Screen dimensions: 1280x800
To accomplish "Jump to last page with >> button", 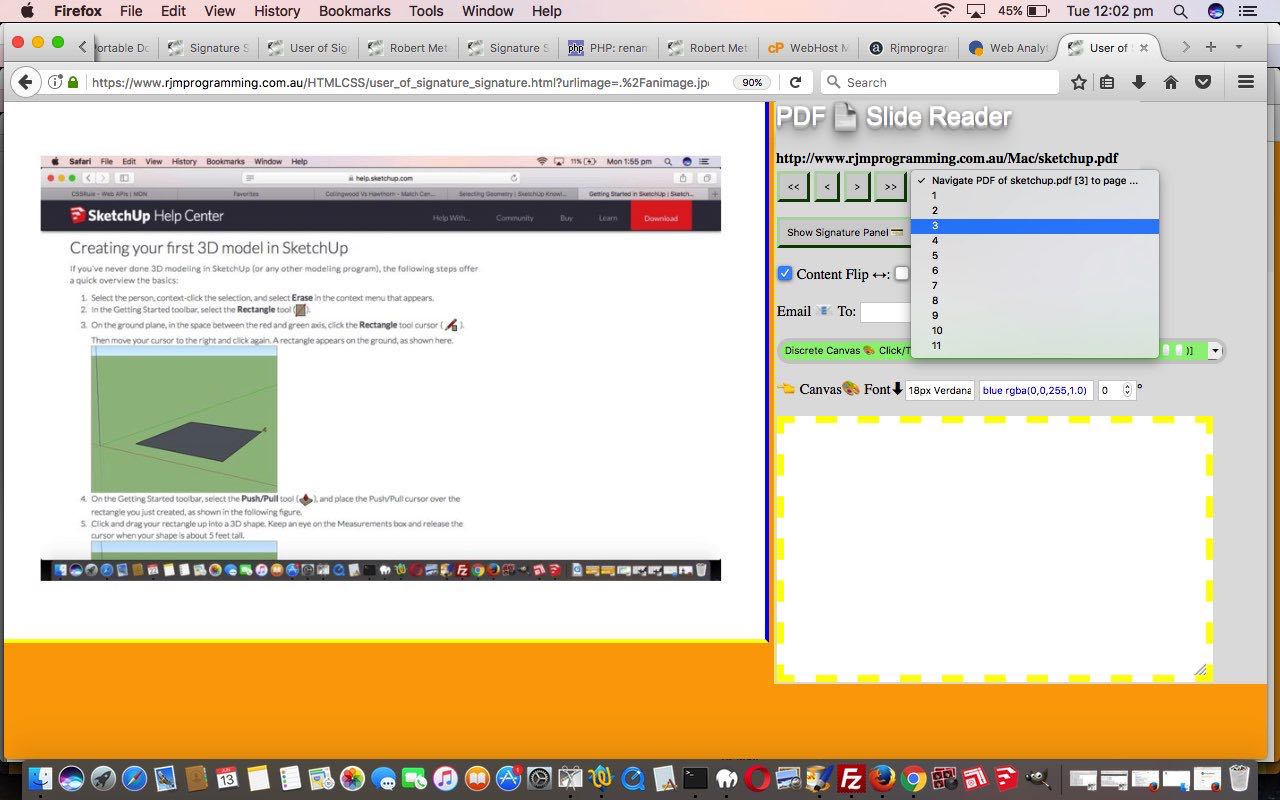I will tap(889, 187).
